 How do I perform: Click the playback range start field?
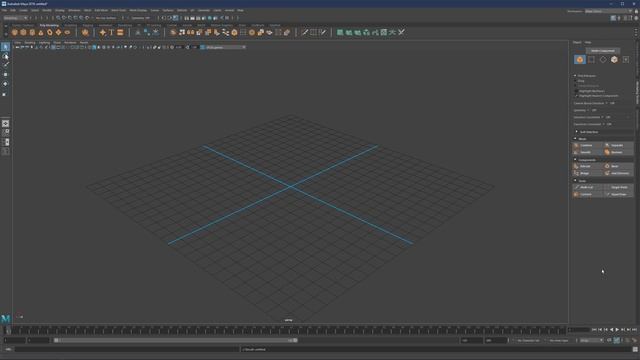(x=39, y=340)
